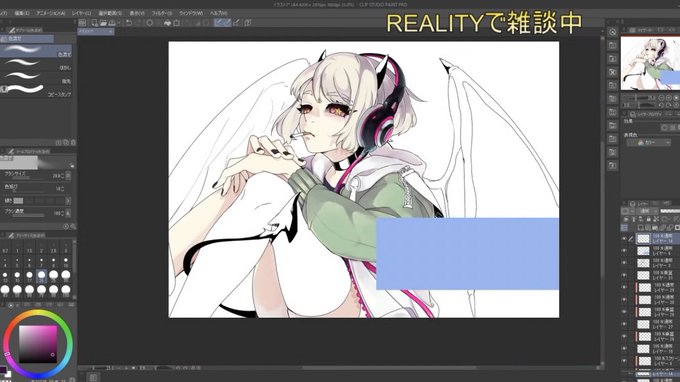Image resolution: width=680 pixels, height=382 pixels.
Task: Click the new raster layer icon
Action: (641, 227)
